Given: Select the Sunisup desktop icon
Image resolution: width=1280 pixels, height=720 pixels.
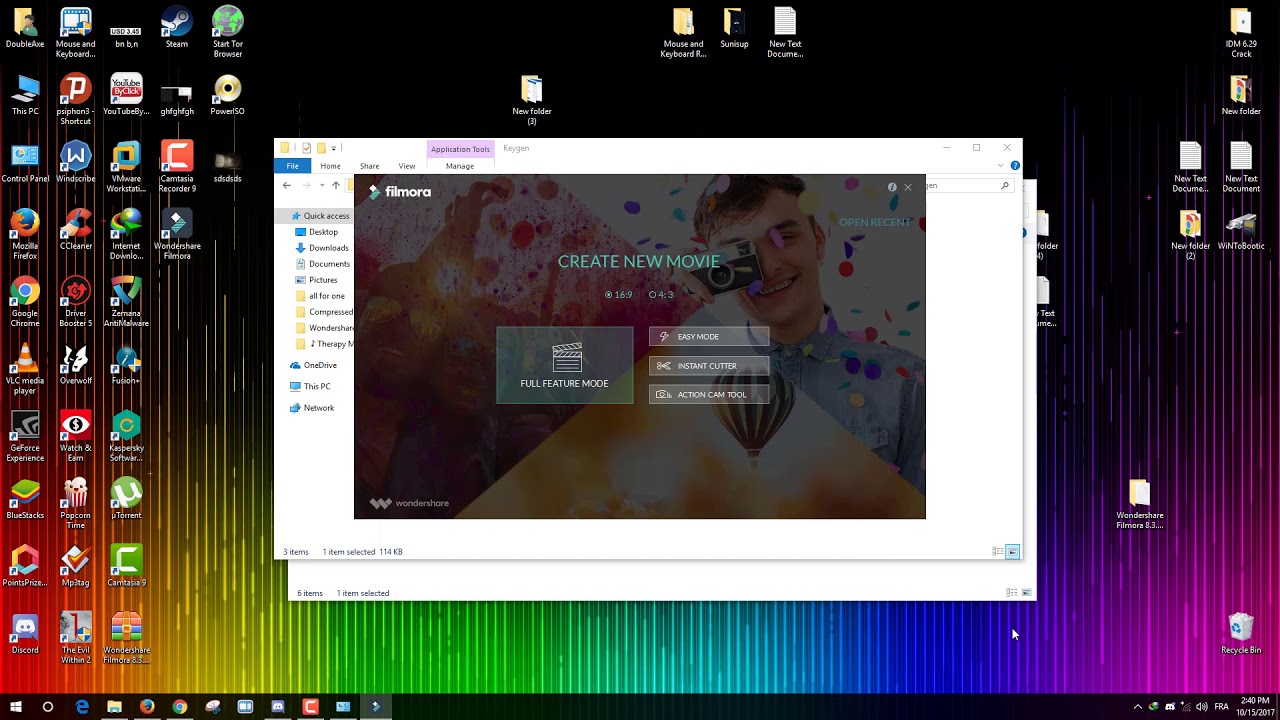Looking at the screenshot, I should pos(734,27).
